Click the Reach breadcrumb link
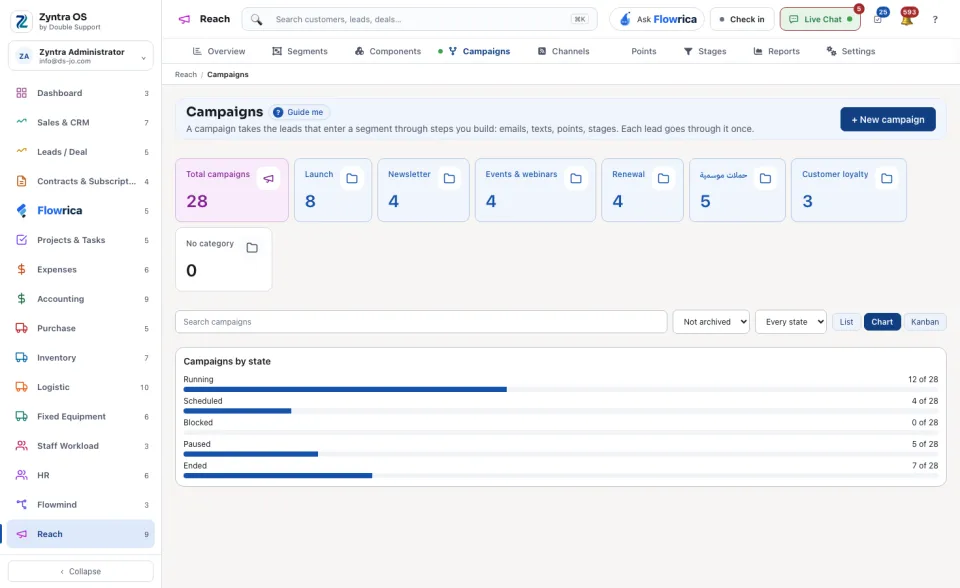960x588 pixels. tap(186, 75)
